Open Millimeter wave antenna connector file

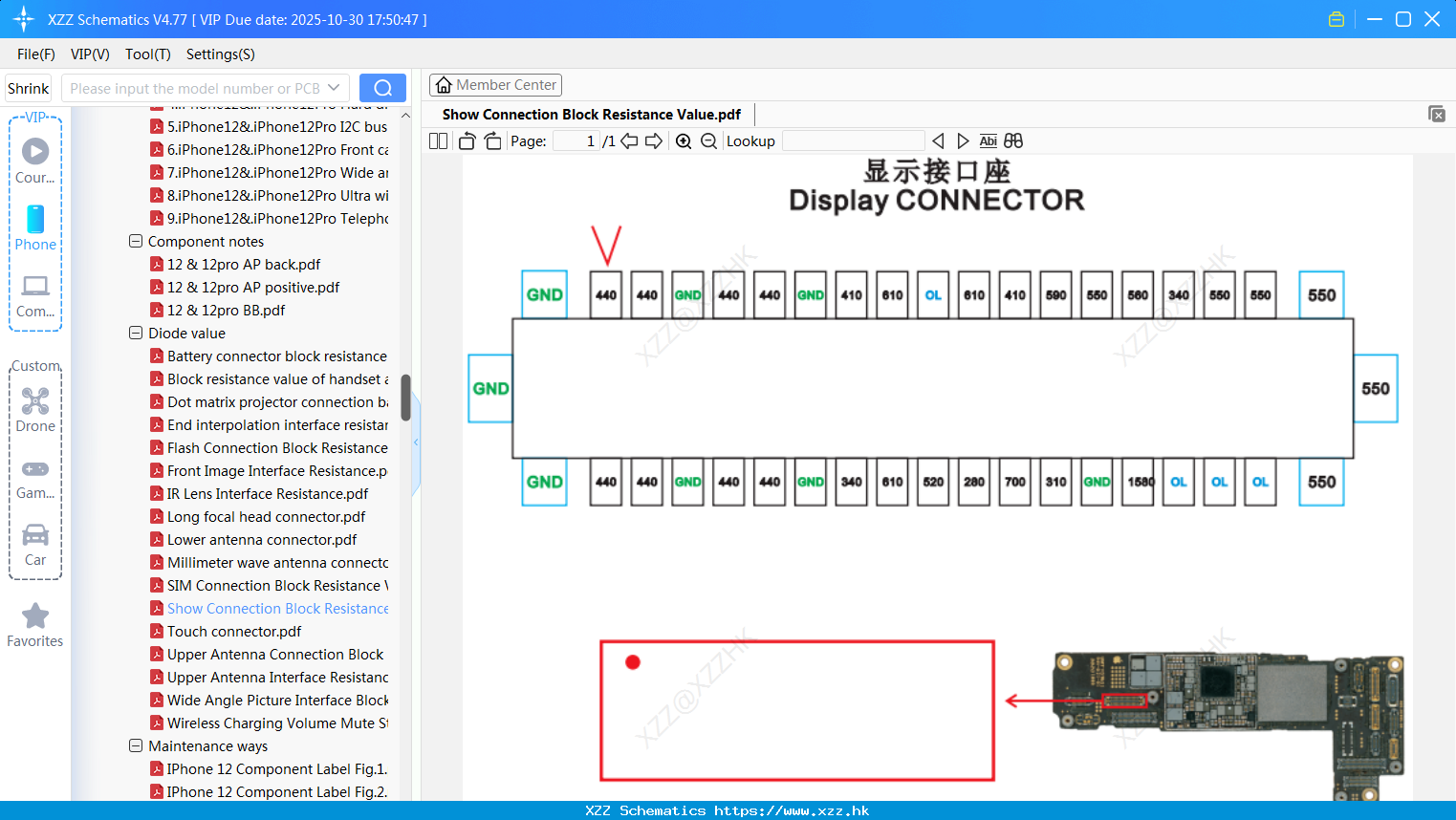269,562
